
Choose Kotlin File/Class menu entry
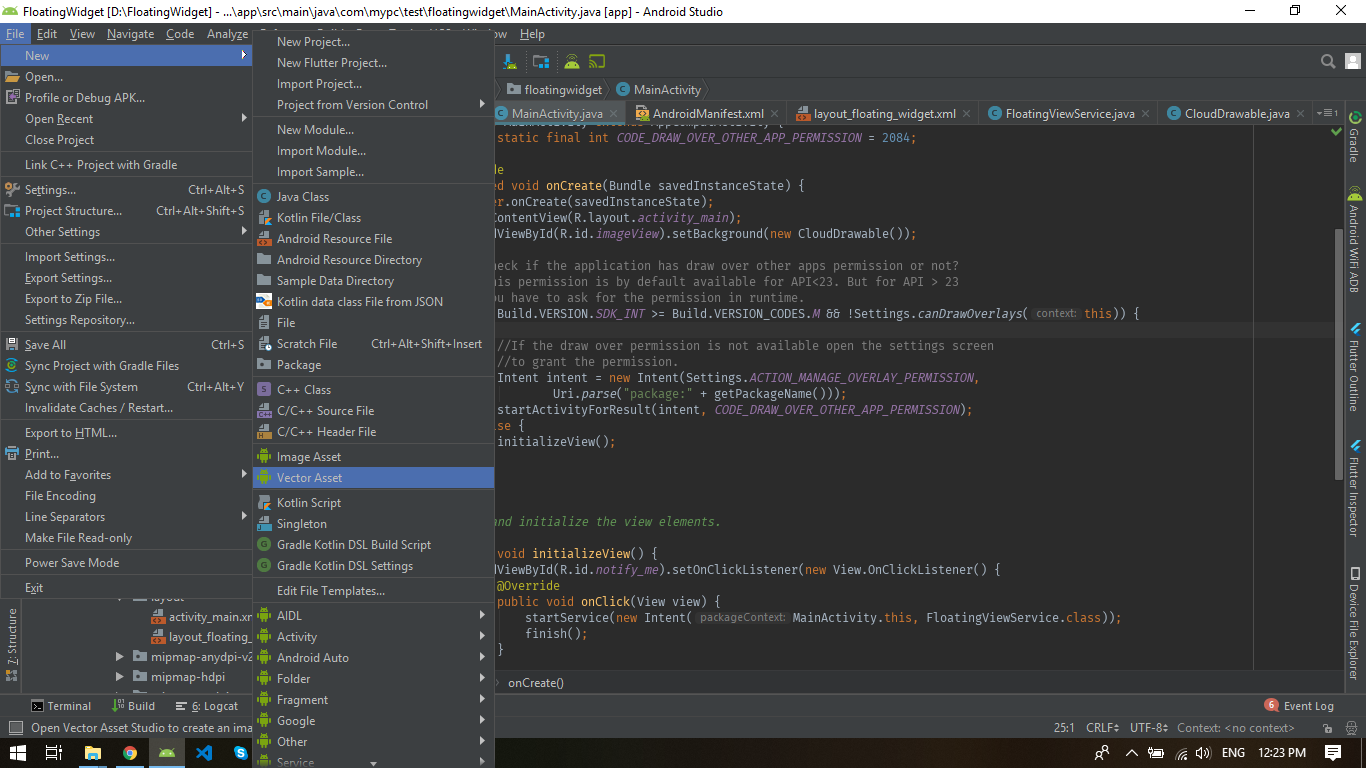(x=373, y=218)
